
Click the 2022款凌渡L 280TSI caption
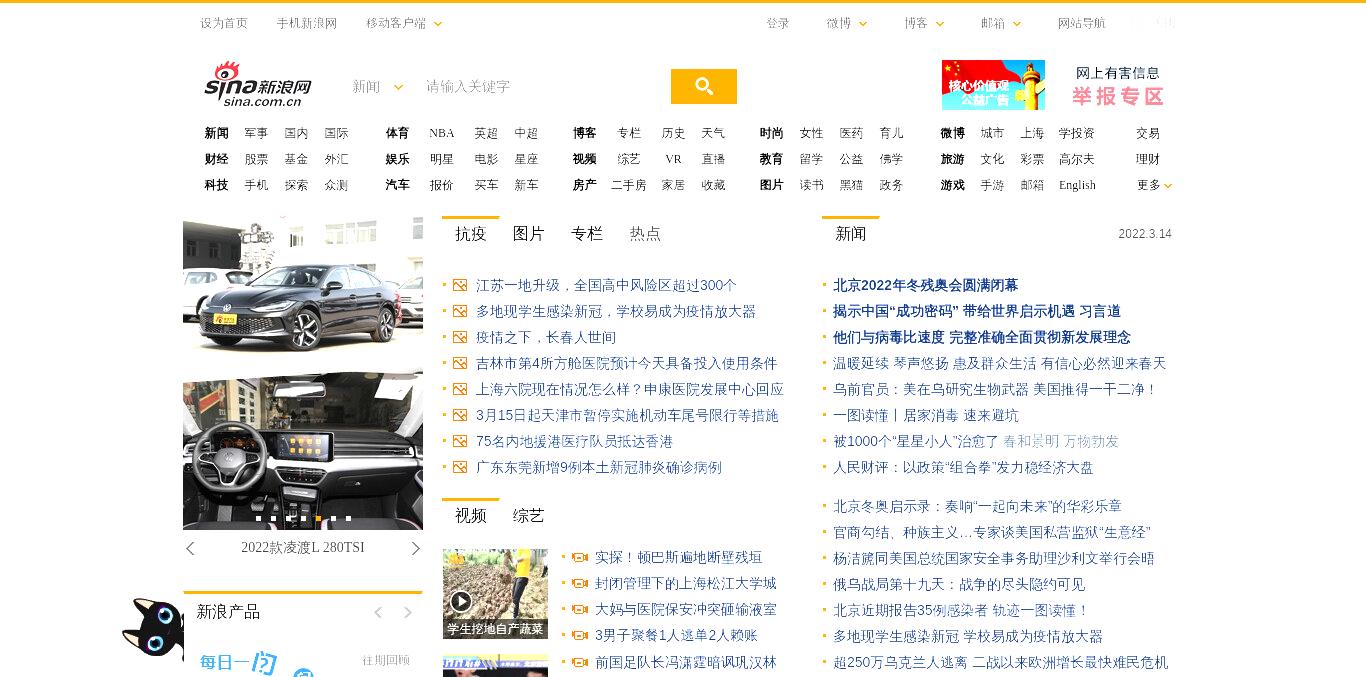point(303,548)
